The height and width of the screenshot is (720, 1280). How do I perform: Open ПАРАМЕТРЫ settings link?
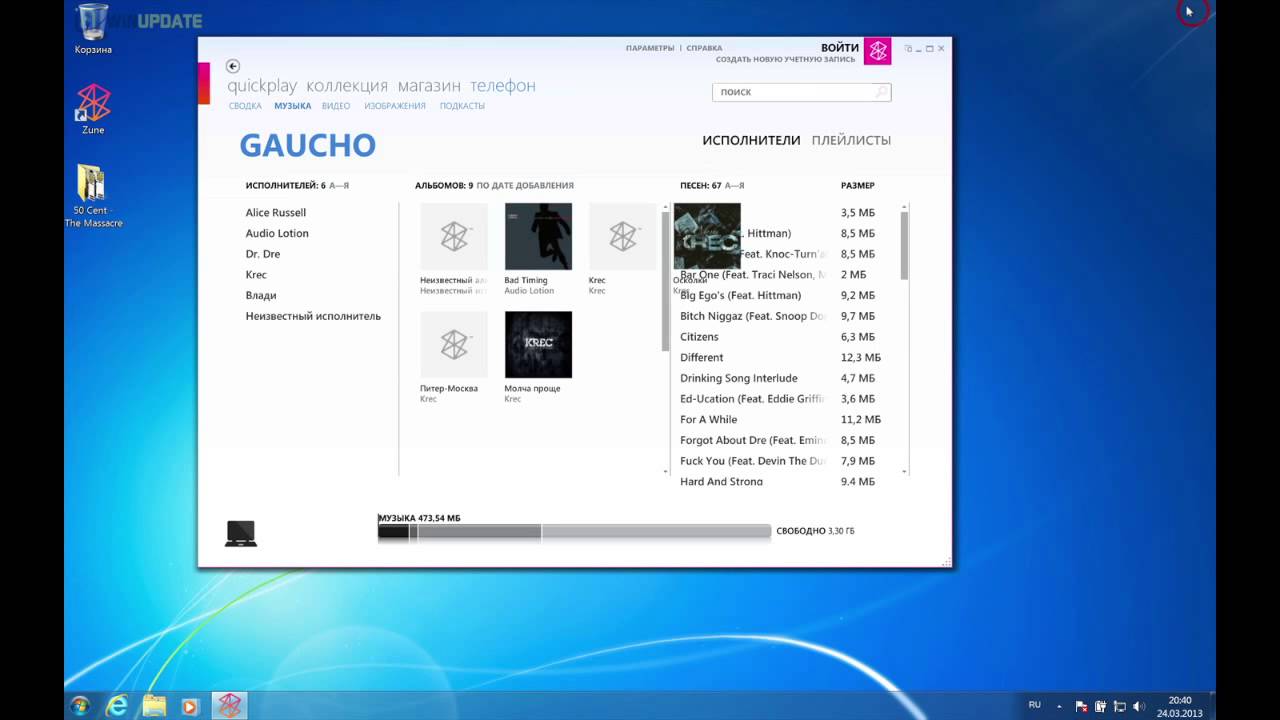(650, 48)
